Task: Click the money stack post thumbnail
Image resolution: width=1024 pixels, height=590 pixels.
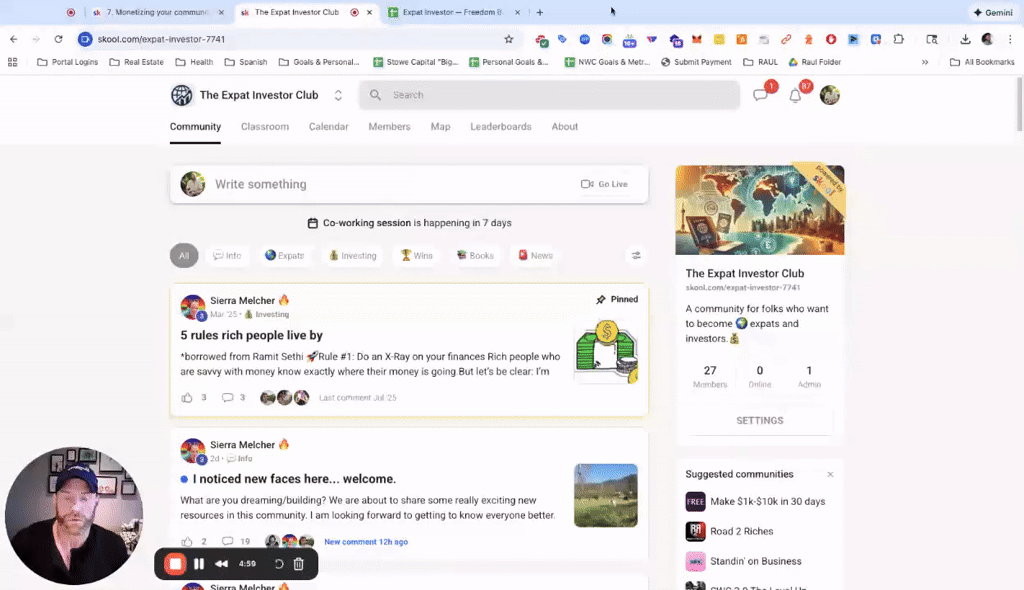Action: coord(606,352)
